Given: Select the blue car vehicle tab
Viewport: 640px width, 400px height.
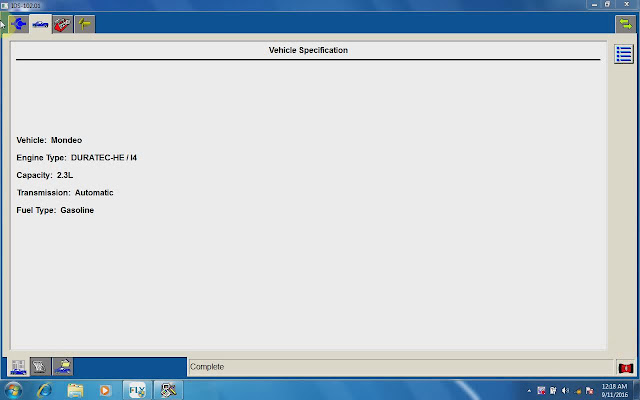Looking at the screenshot, I should (40, 24).
